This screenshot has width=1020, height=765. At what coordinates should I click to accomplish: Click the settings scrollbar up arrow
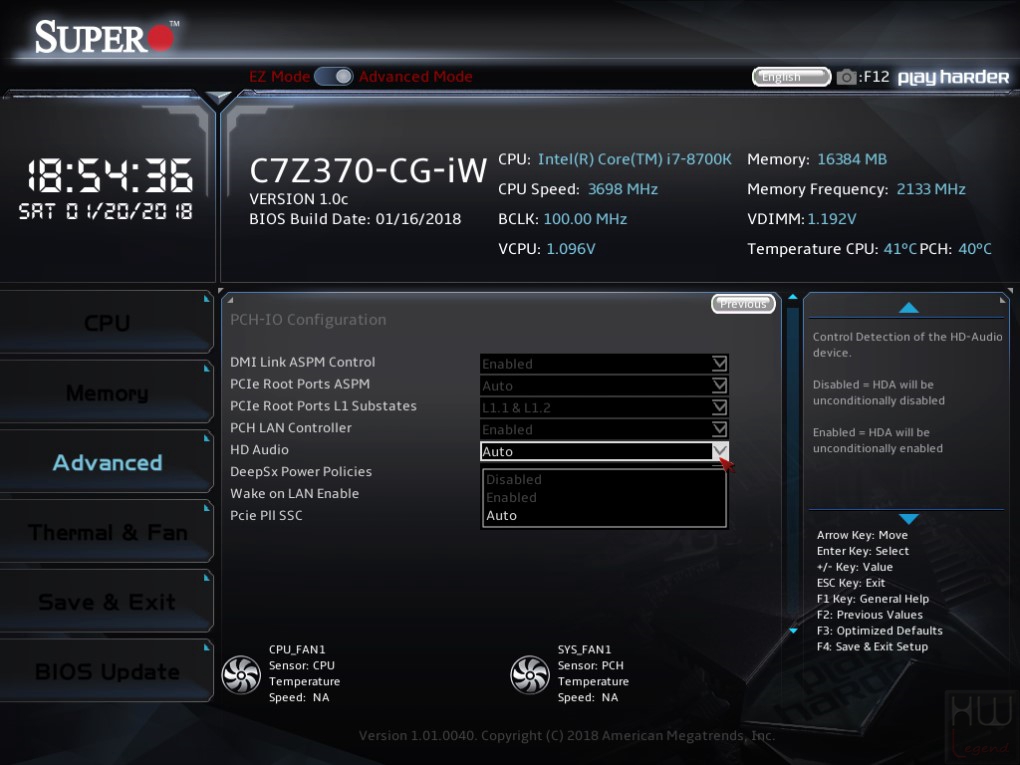792,297
